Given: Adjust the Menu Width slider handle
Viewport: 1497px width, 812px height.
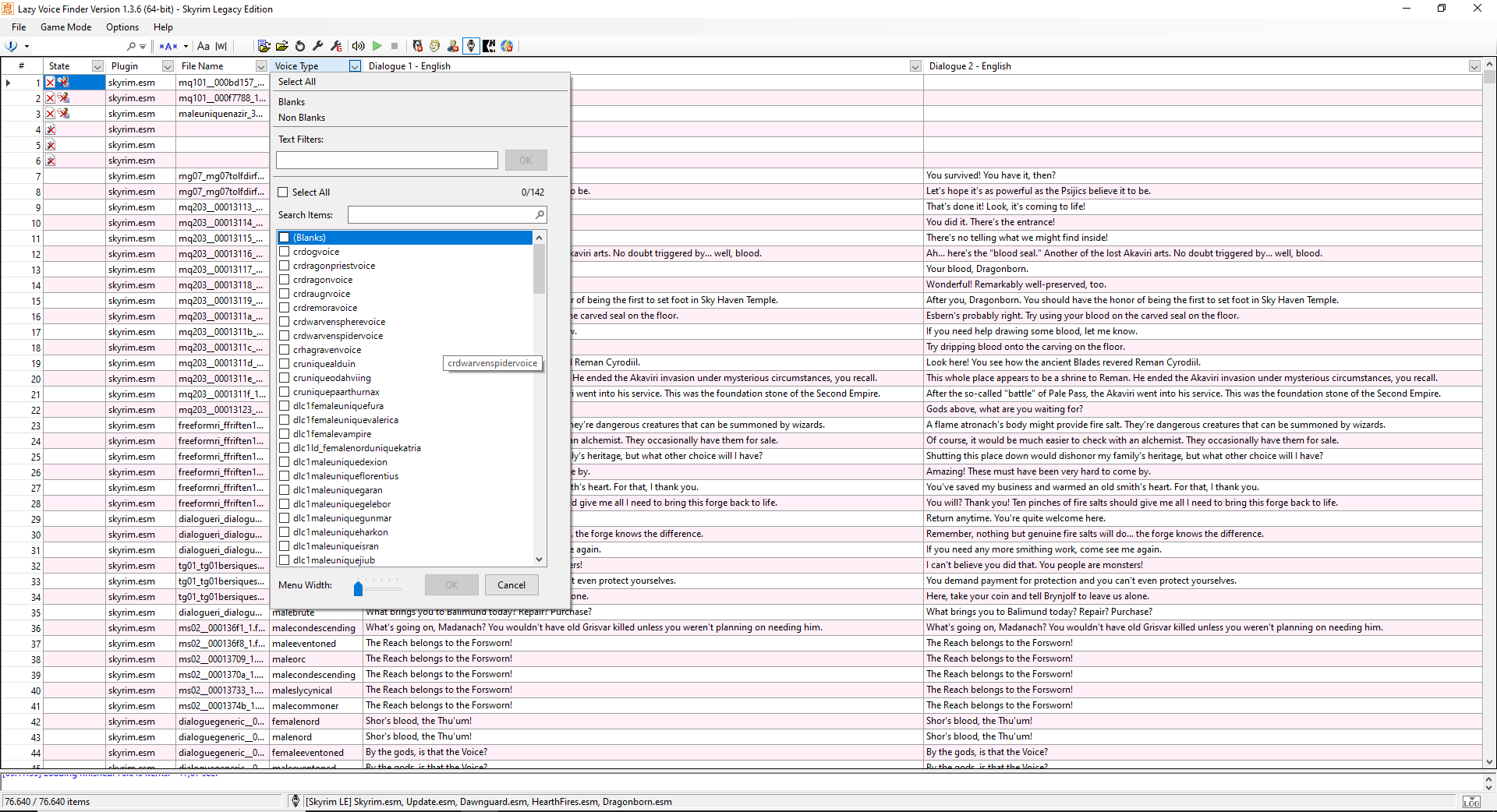Looking at the screenshot, I should click(x=358, y=588).
